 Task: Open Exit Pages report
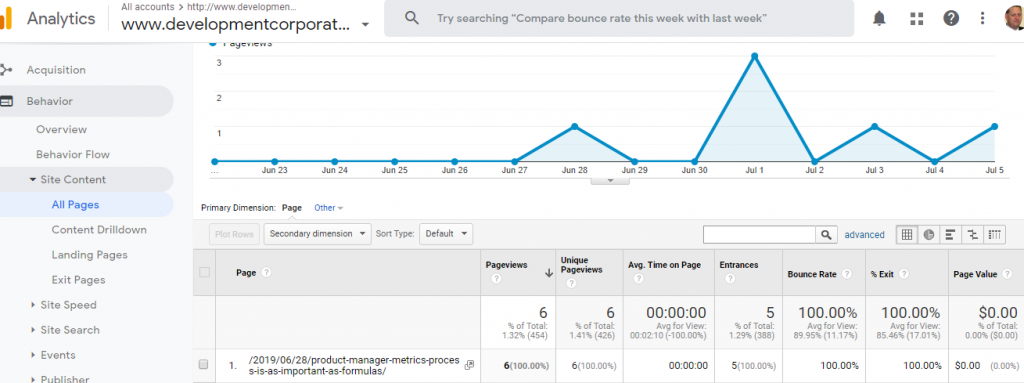[78, 280]
